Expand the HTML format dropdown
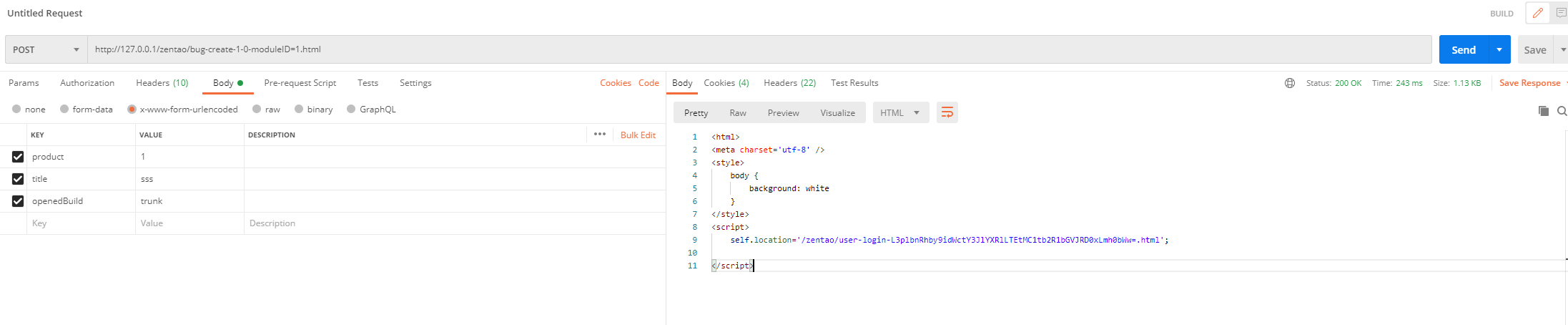 click(900, 112)
